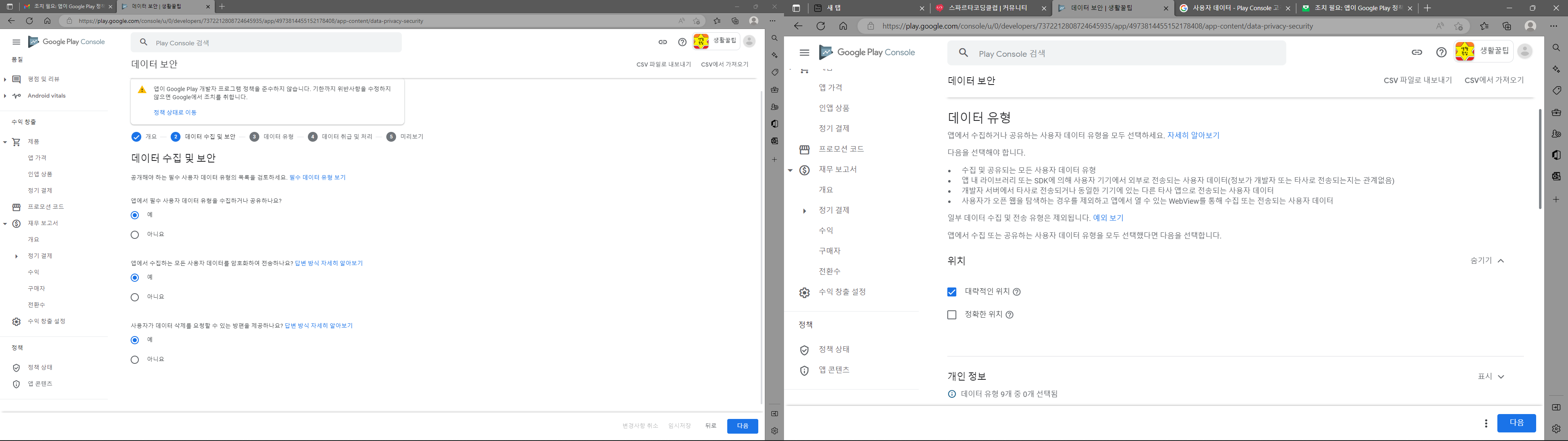Image resolution: width=1568 pixels, height=441 pixels.
Task: Click the Edge sidebar search icon in right window
Action: point(1556,47)
